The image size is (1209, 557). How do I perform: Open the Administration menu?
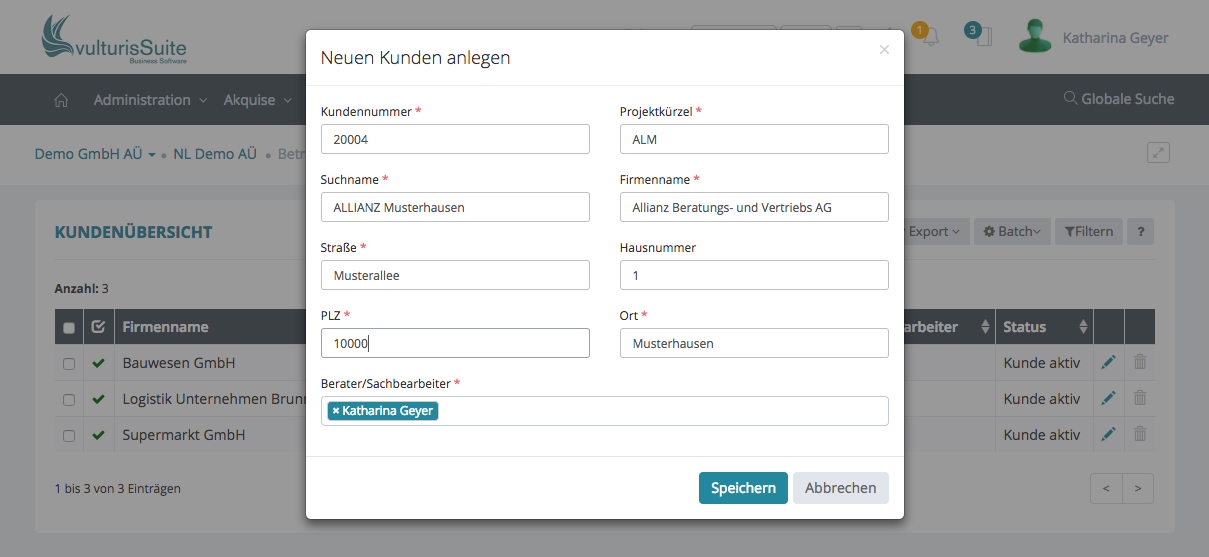(150, 100)
